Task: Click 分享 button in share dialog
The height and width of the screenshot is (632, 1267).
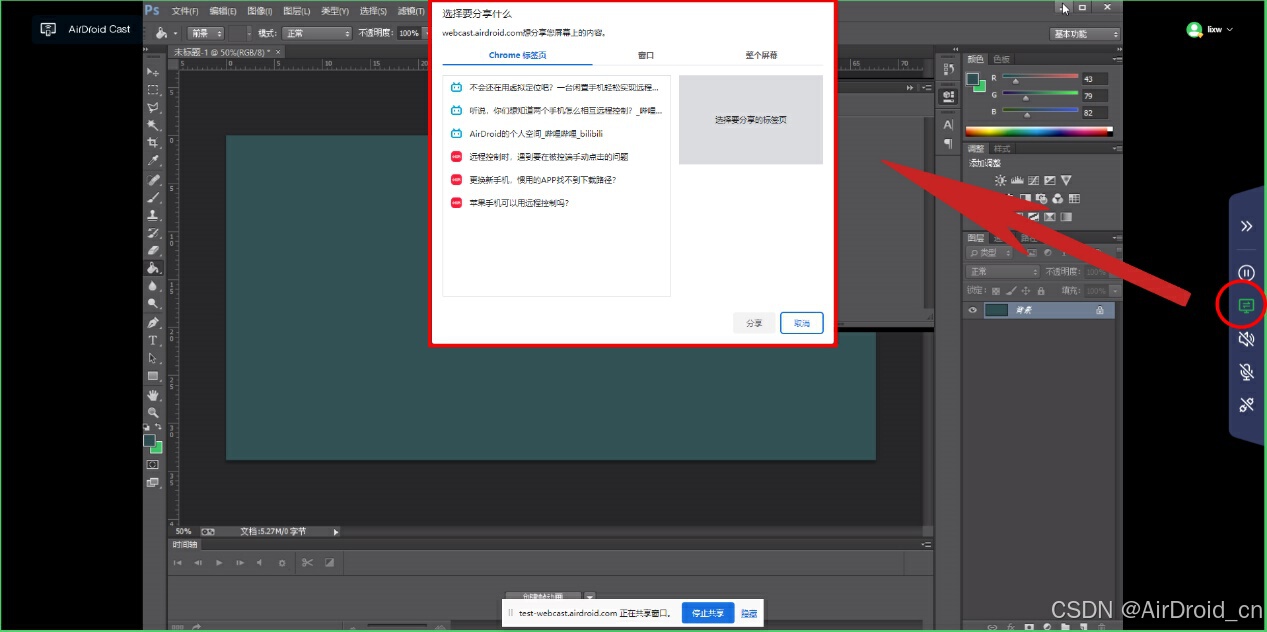Action: 754,323
